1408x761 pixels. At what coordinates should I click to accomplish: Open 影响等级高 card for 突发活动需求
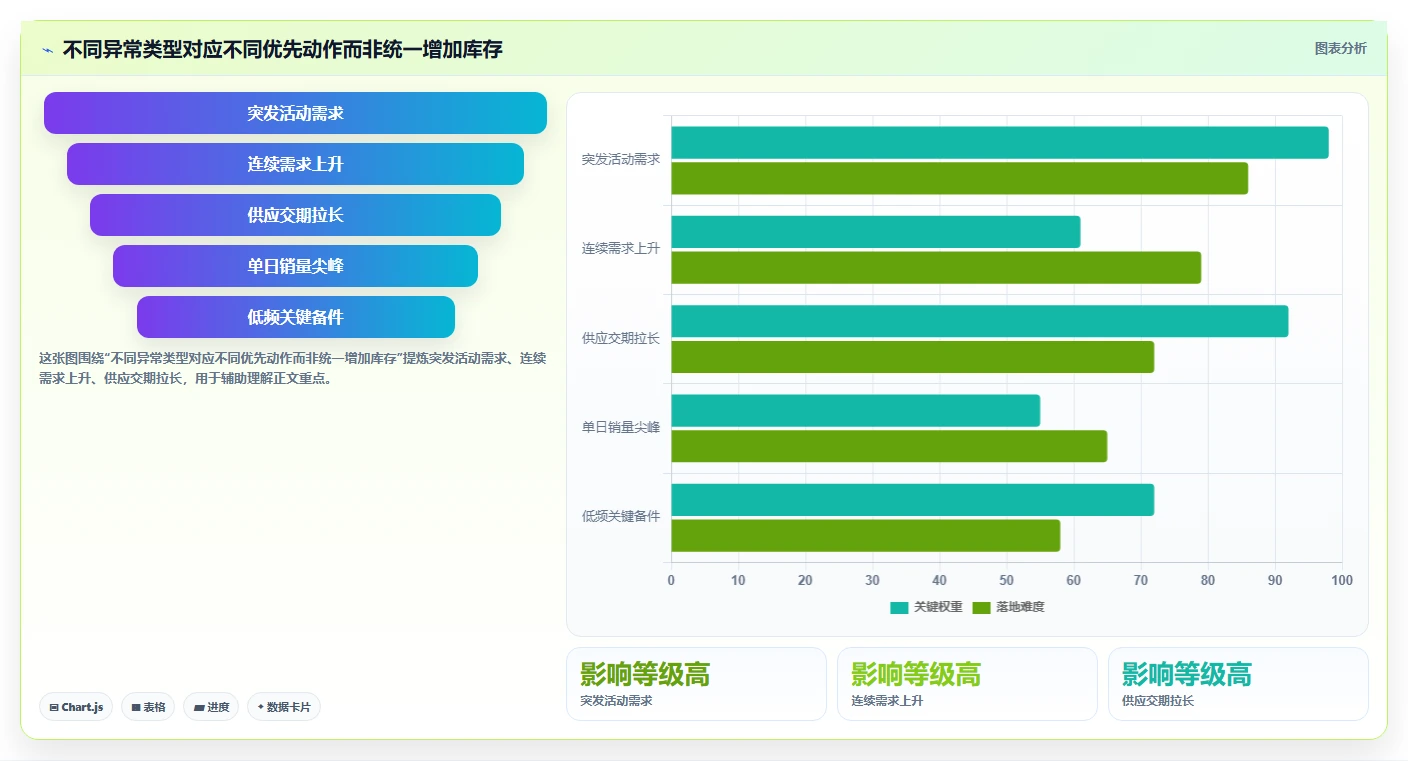[x=696, y=684]
